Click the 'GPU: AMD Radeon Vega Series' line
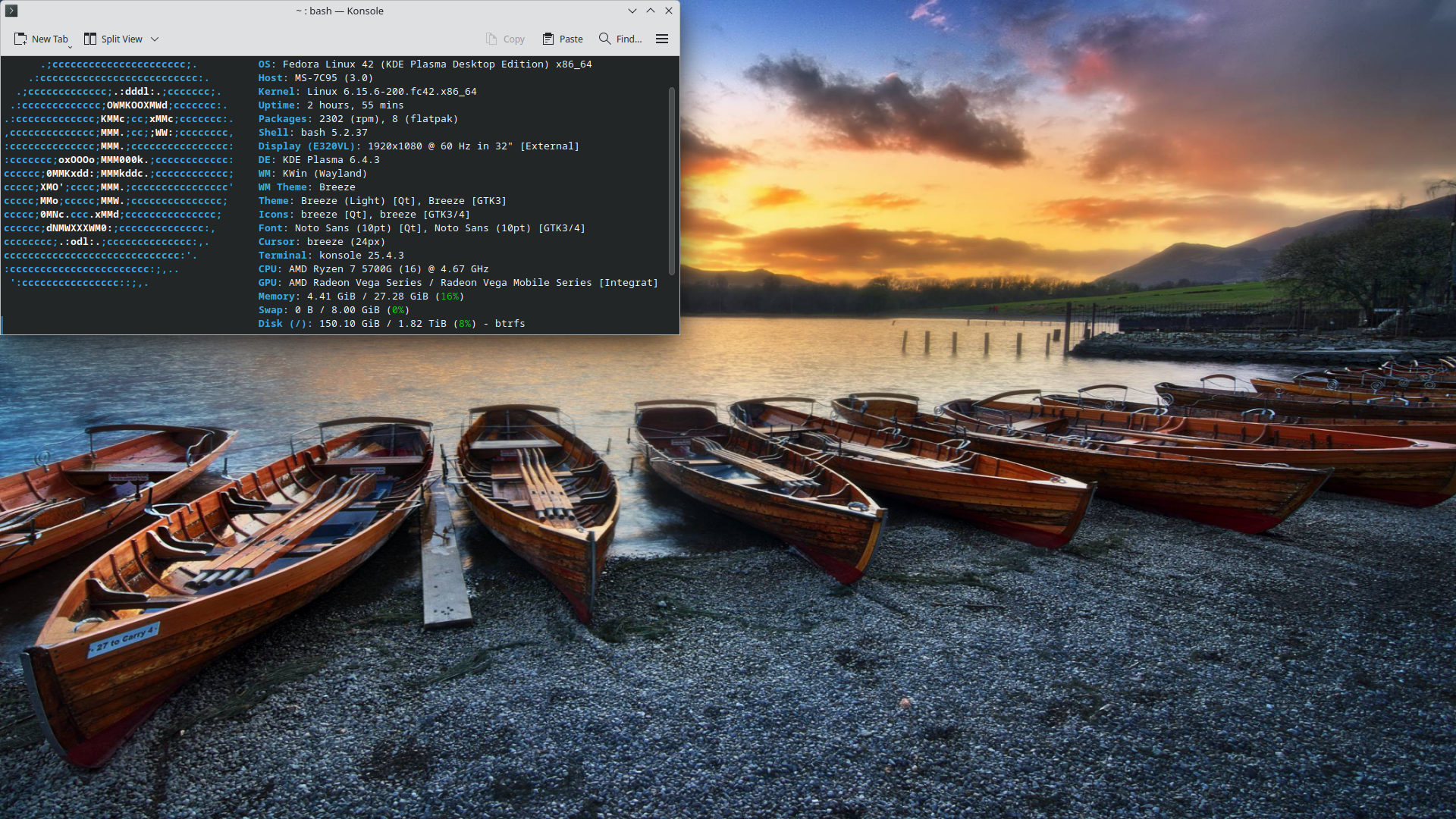This screenshot has height=819, width=1456. 458,283
